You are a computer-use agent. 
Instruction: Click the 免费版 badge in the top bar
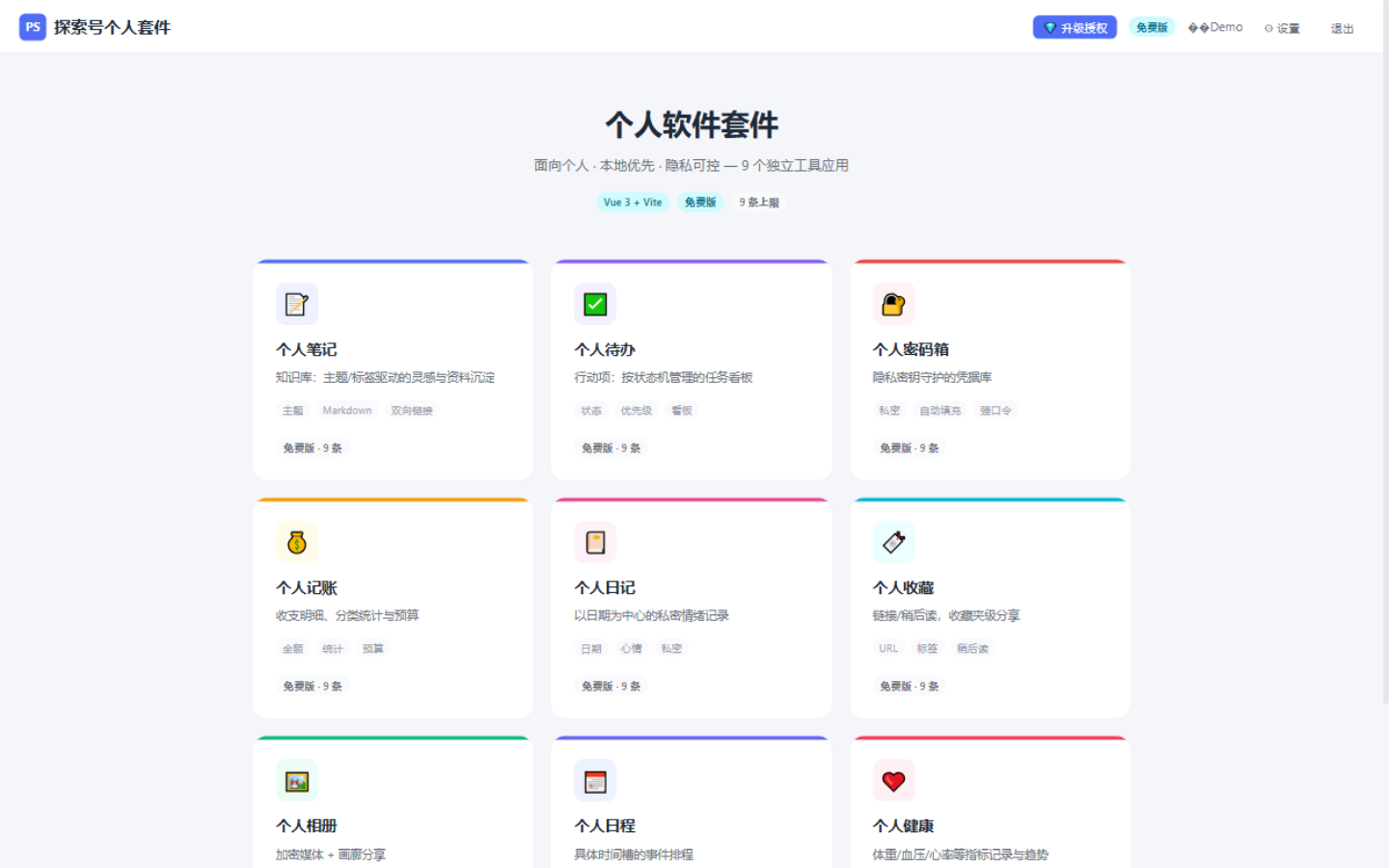1152,27
